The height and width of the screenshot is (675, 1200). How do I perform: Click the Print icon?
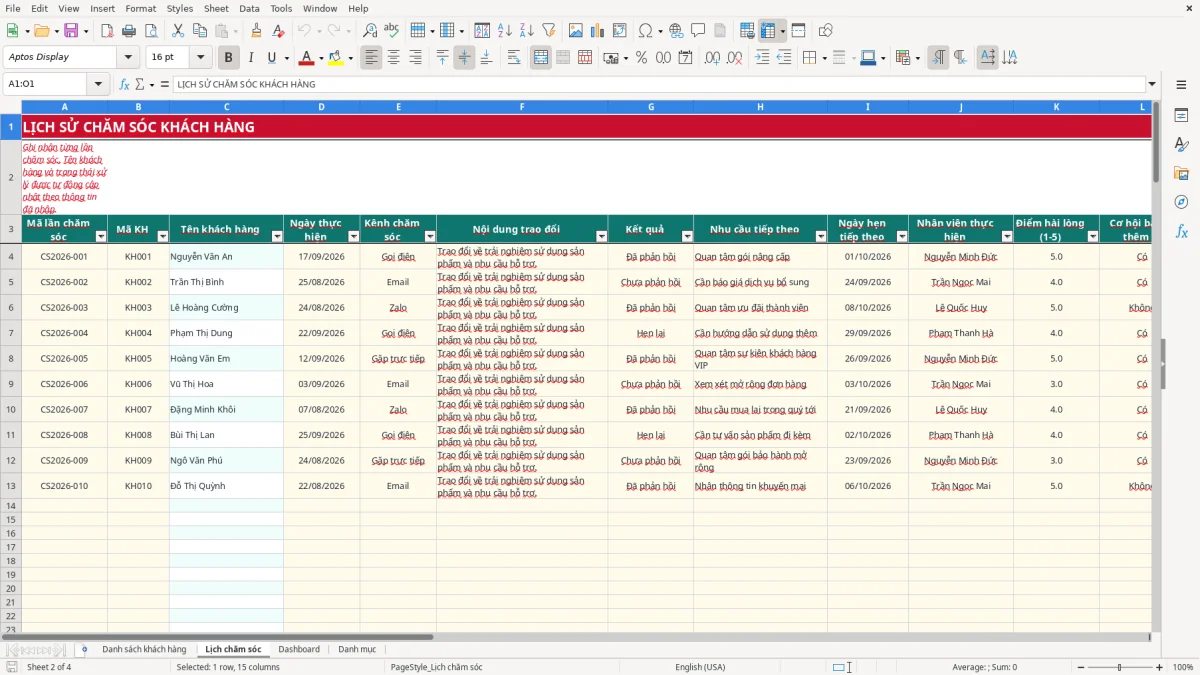pyautogui.click(x=128, y=31)
